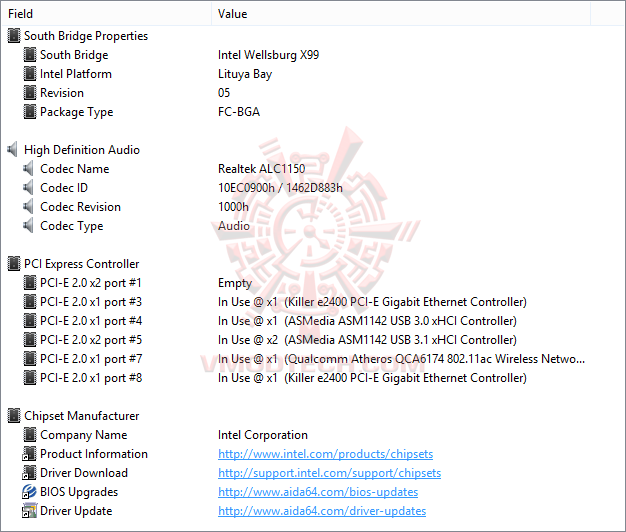The width and height of the screenshot is (626, 532).
Task: Select the Killer e2400 value for port #3
Action: pyautogui.click(x=372, y=302)
